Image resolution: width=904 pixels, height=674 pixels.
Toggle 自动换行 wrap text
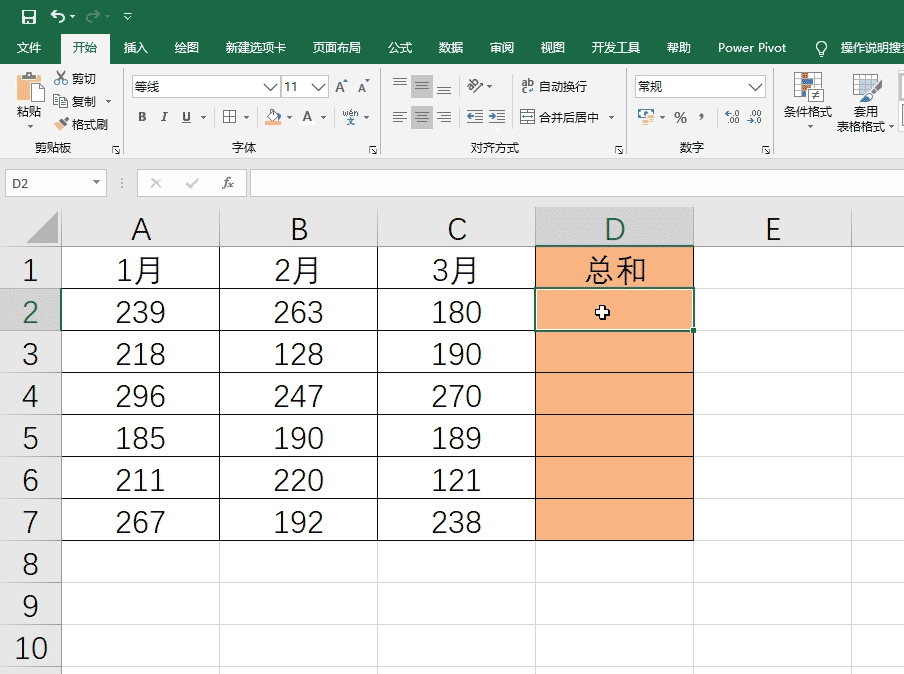click(553, 86)
